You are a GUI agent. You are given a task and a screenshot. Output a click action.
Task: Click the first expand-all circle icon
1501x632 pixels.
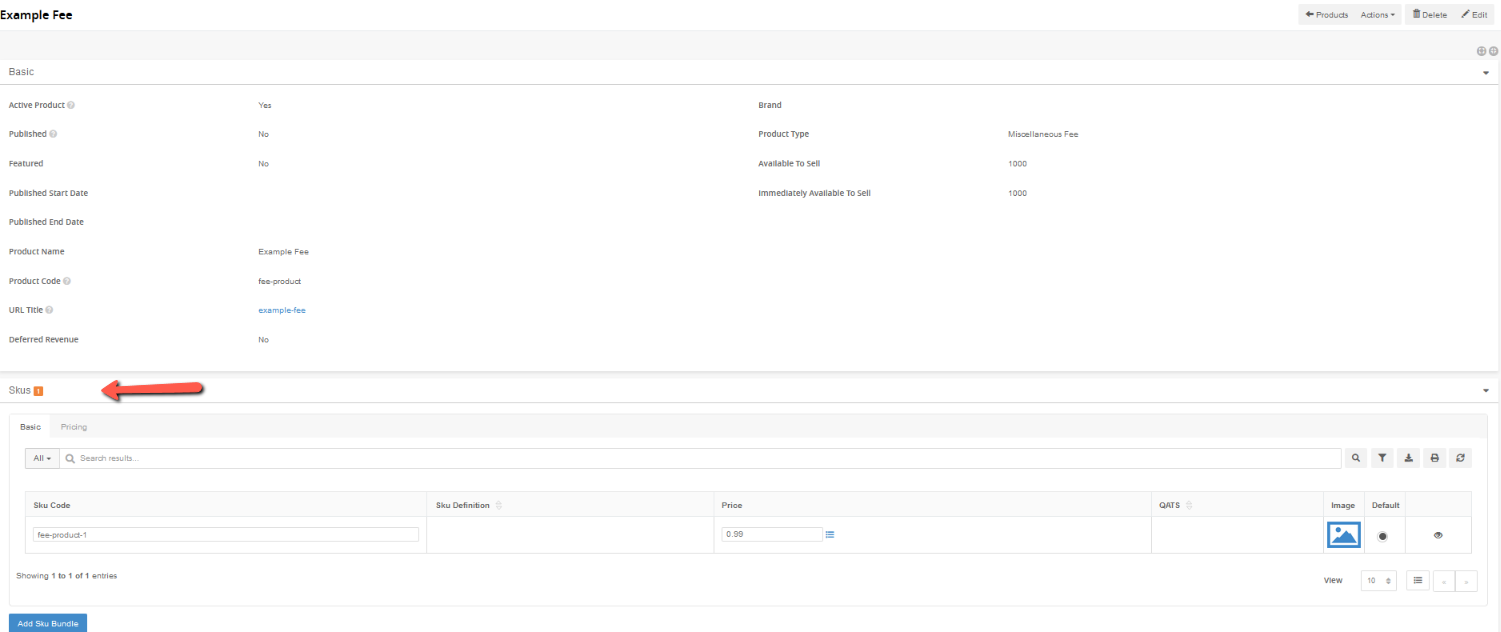click(1482, 51)
